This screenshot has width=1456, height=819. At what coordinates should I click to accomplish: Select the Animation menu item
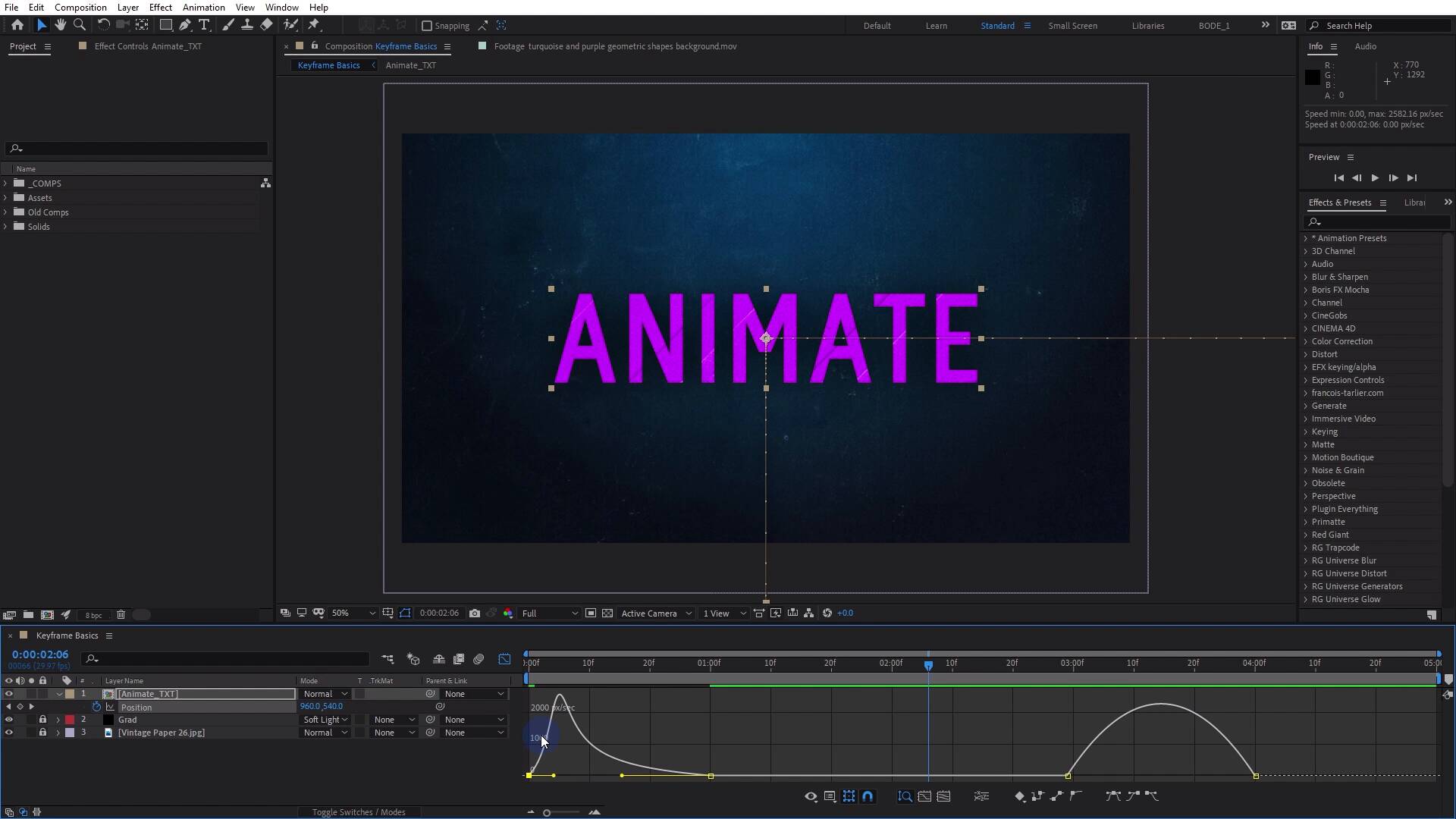point(203,7)
